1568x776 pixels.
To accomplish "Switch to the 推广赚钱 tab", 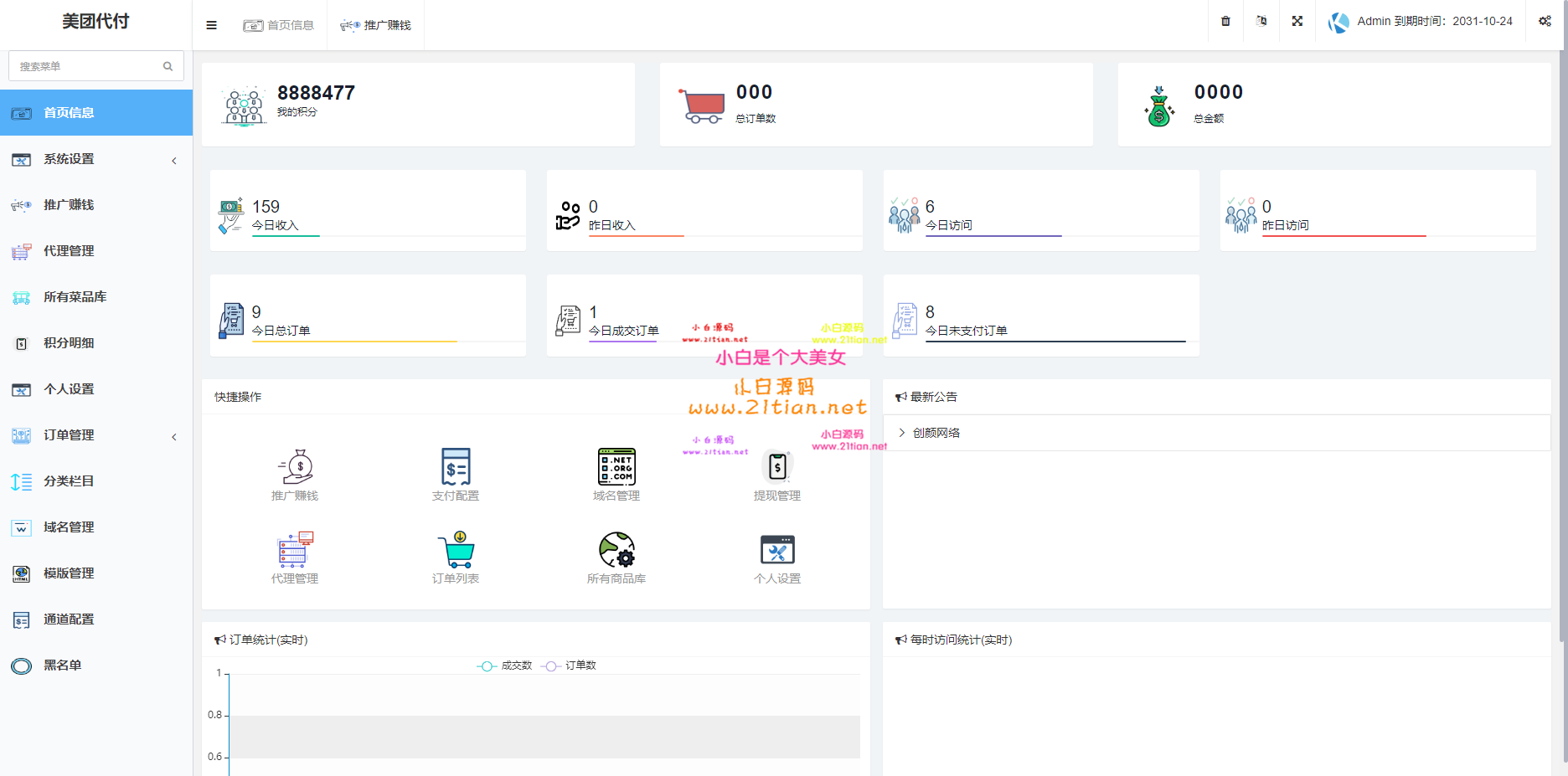I will pyautogui.click(x=376, y=25).
